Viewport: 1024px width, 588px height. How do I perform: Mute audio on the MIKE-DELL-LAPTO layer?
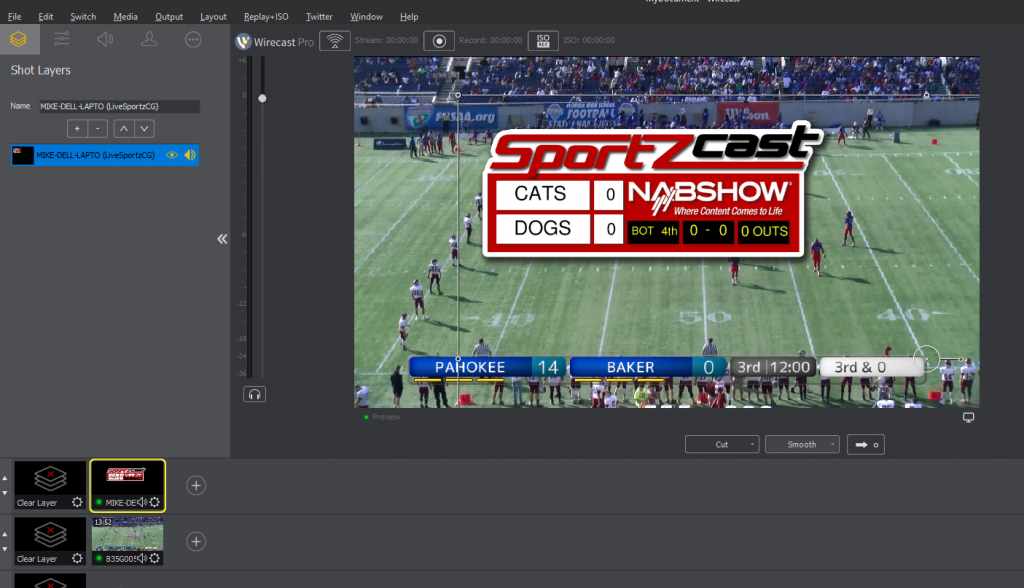click(189, 155)
